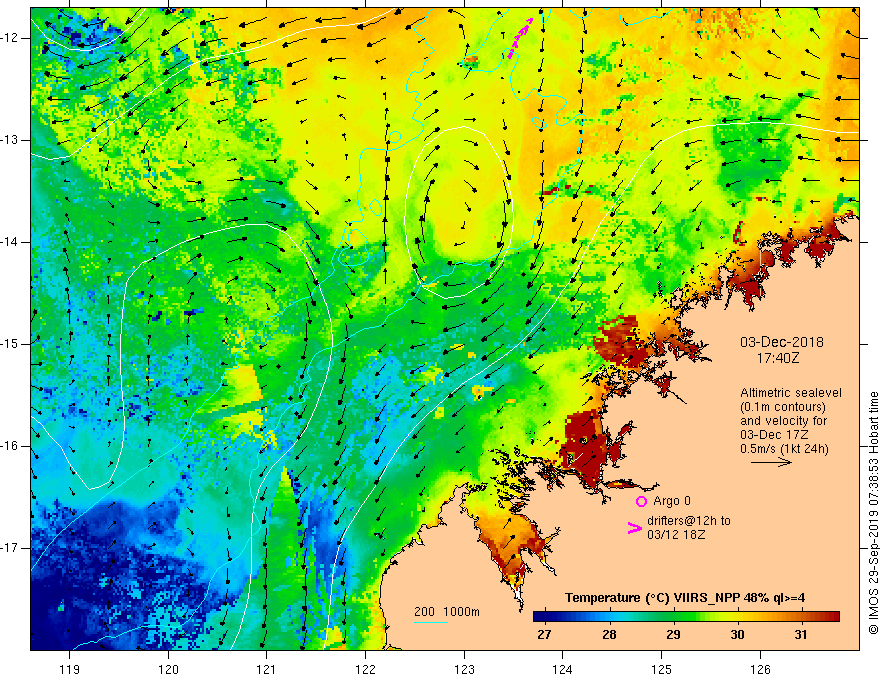The height and width of the screenshot is (680, 880).
Task: Click the colorbar tick label 29
Action: coord(673,635)
